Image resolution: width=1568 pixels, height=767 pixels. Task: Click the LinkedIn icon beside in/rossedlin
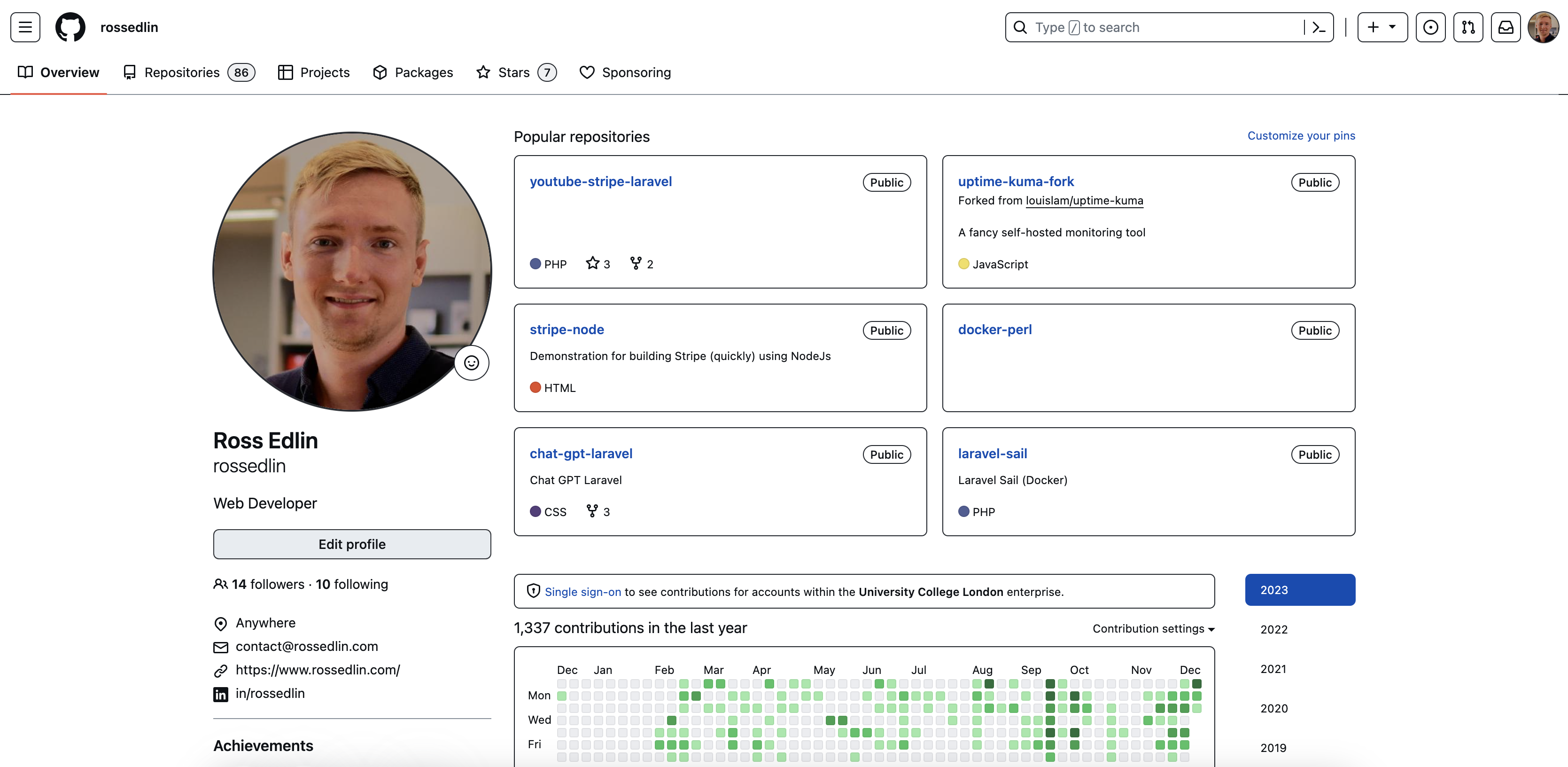[x=220, y=694]
